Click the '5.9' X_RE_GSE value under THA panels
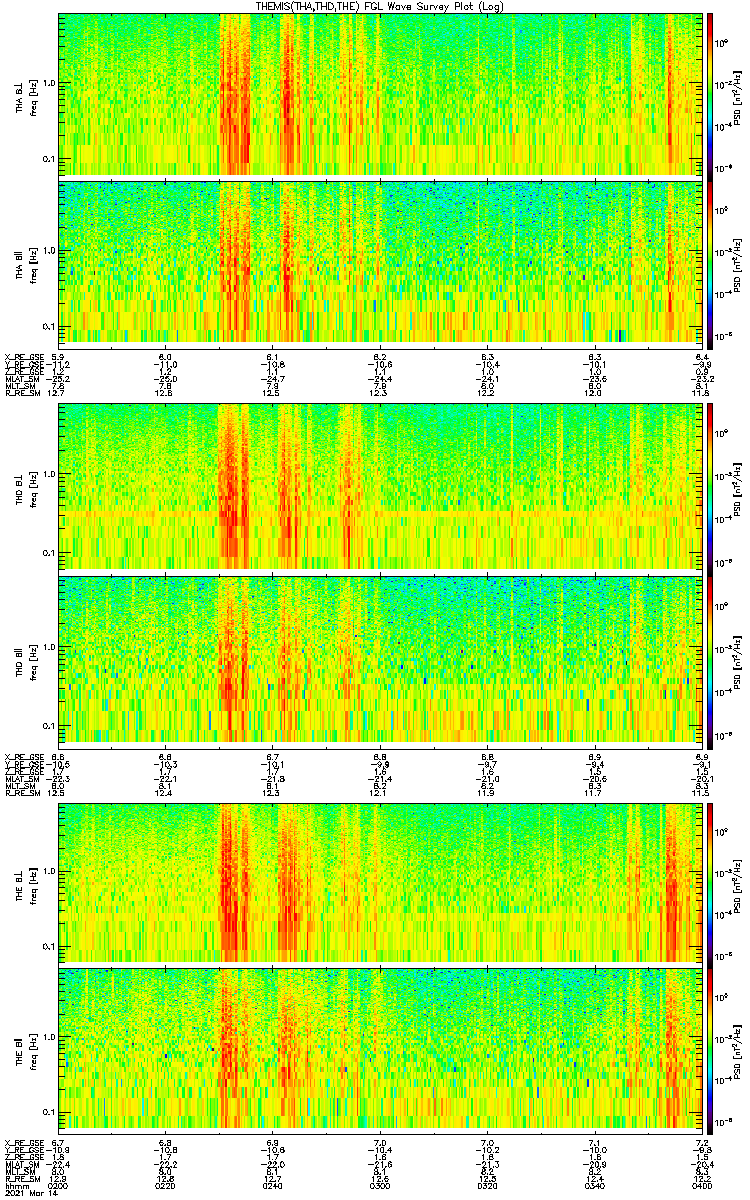This screenshot has width=750, height=1200. tap(59, 357)
